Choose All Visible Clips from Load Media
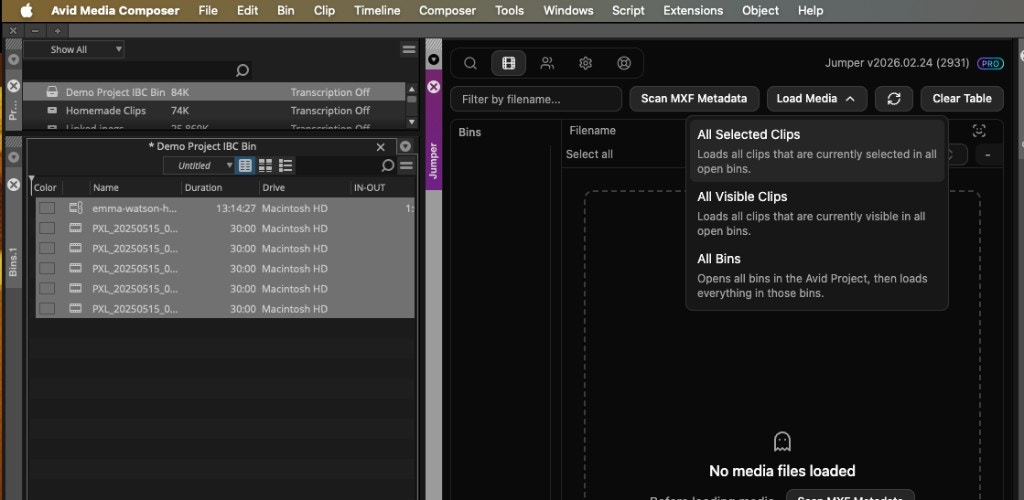 point(816,213)
